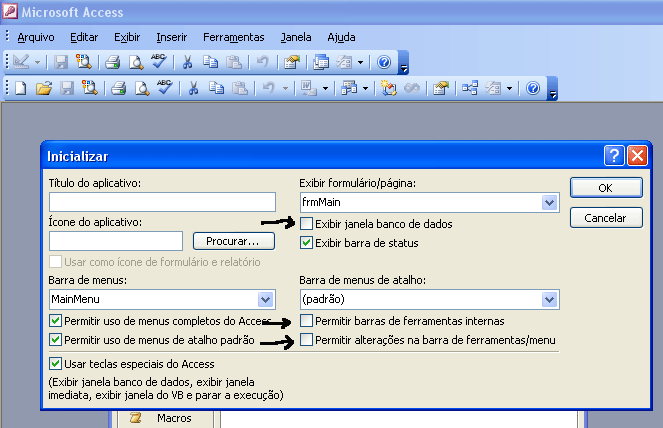Open Properties icon in upper toolbar

pos(291,62)
